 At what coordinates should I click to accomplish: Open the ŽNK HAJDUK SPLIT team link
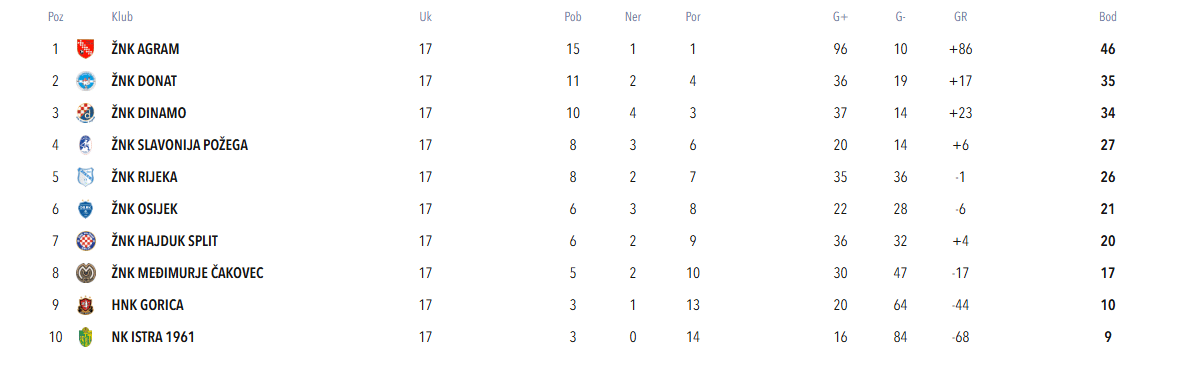(x=166, y=241)
